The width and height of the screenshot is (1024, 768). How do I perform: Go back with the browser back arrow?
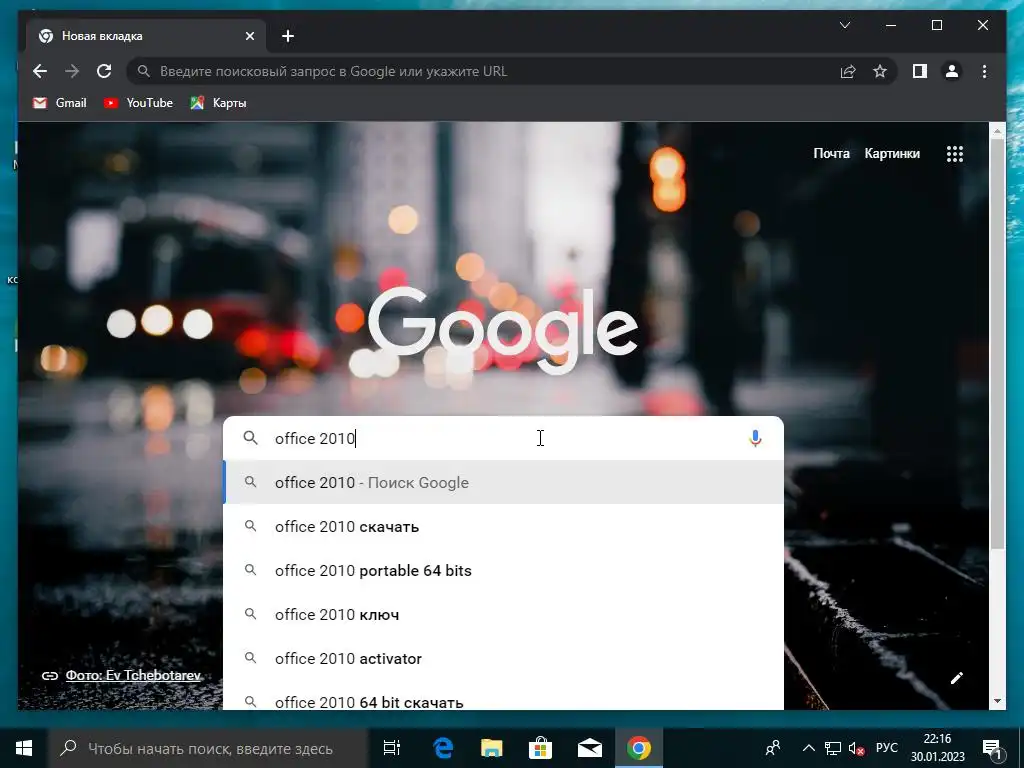click(40, 71)
